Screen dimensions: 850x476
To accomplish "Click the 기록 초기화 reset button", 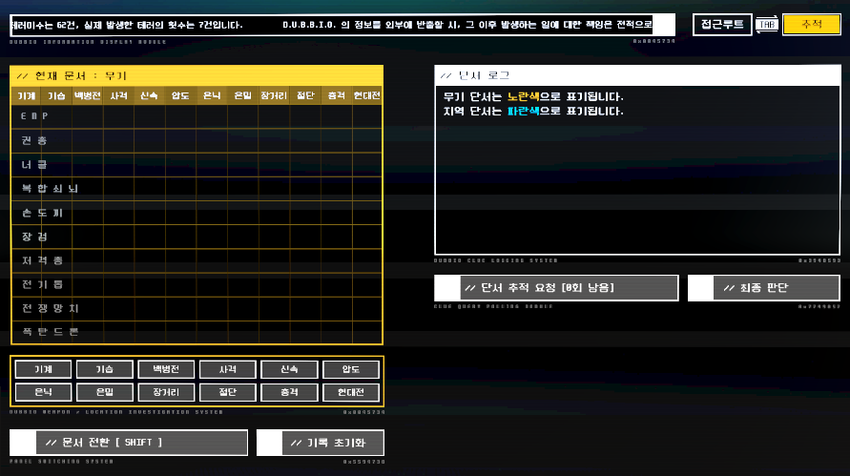I will pos(320,442).
